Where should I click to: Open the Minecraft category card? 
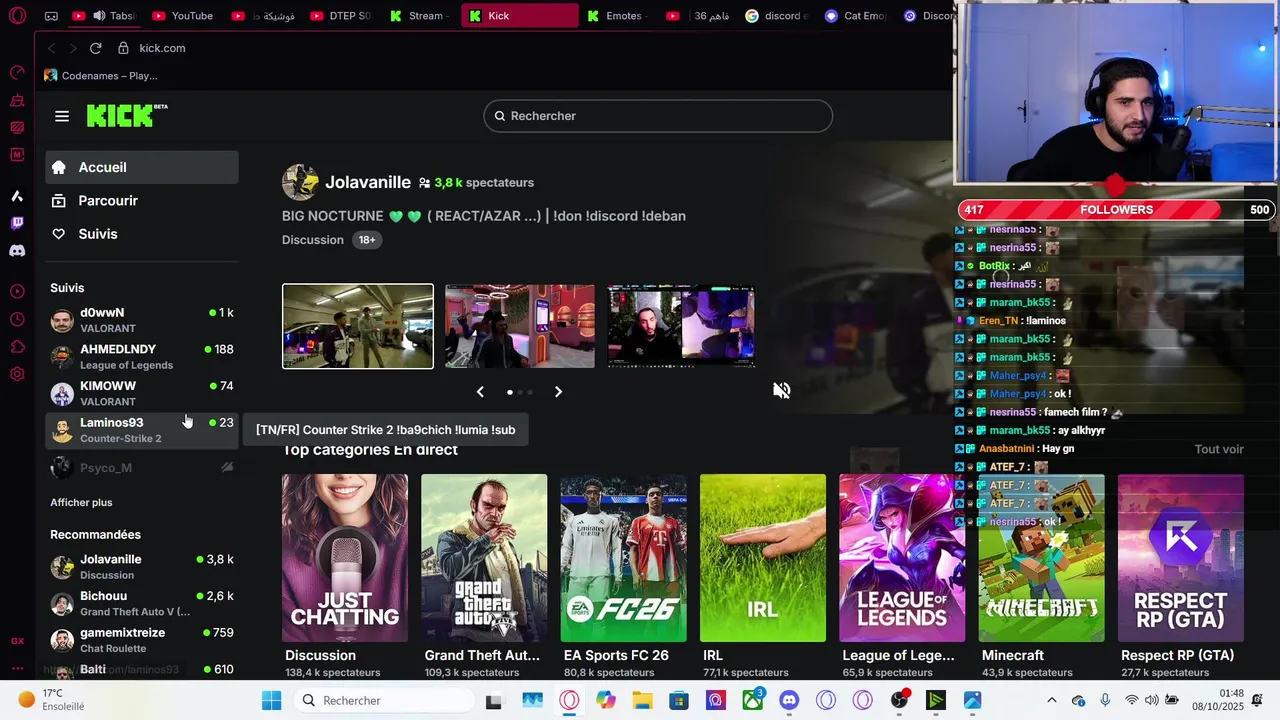click(x=1041, y=558)
